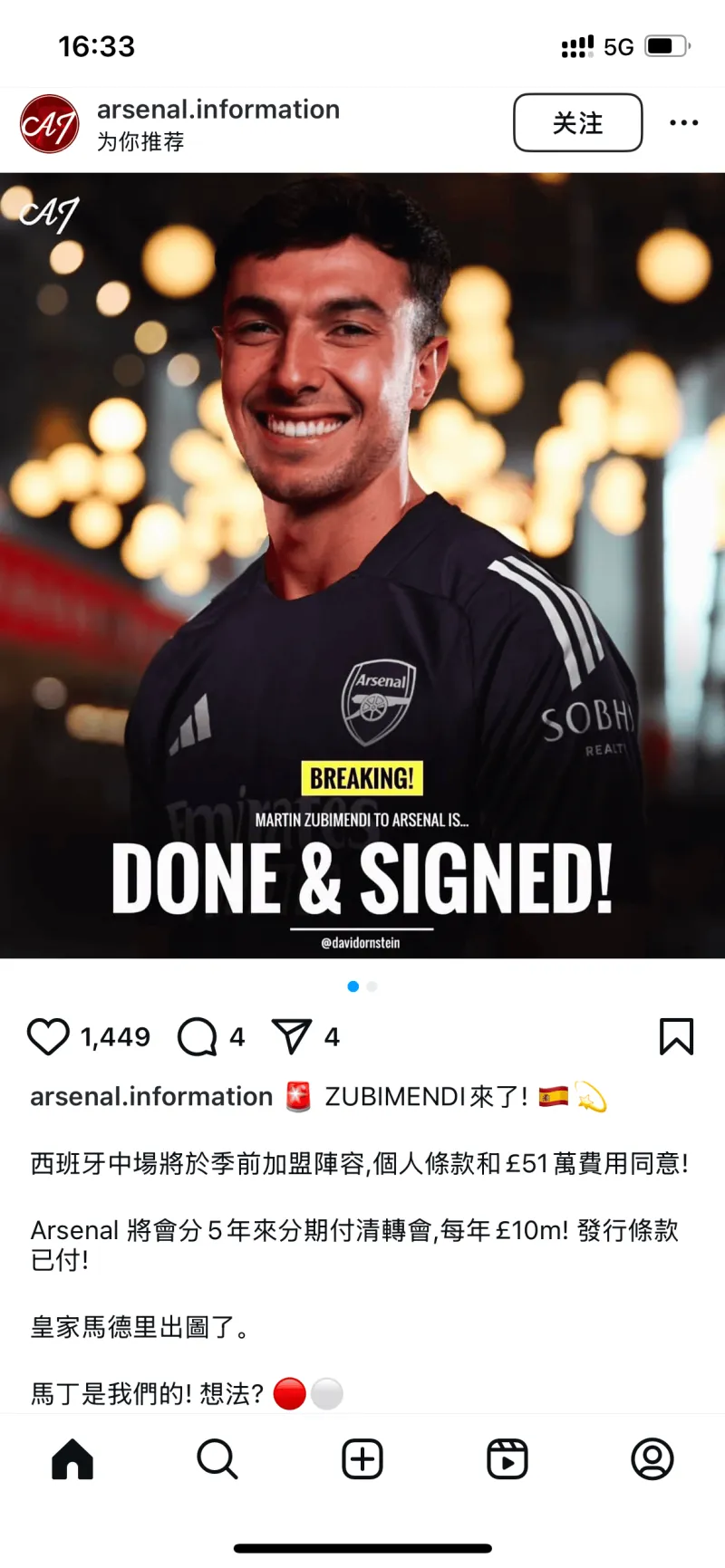Create new post with plus icon
725x1568 pixels.
click(x=362, y=1458)
